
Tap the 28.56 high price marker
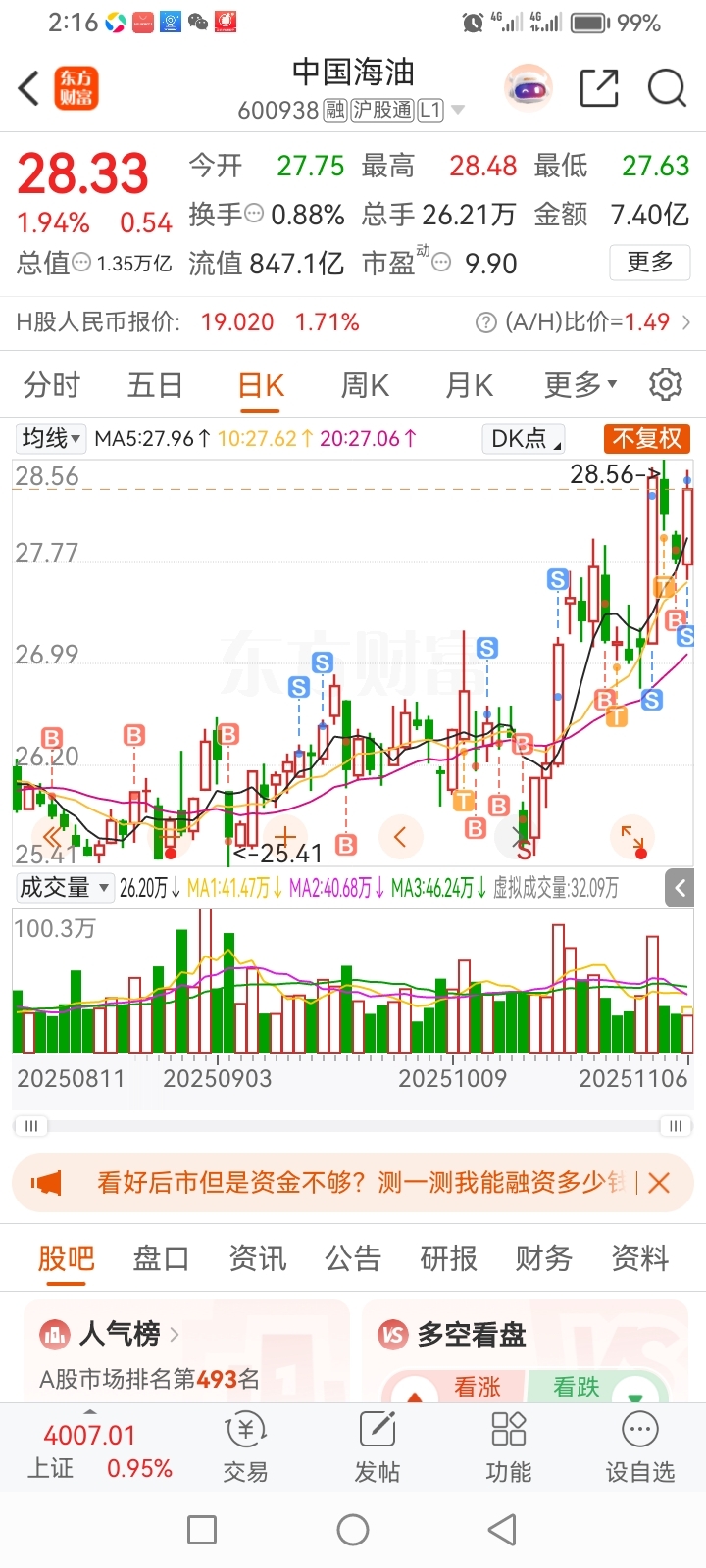pyautogui.click(x=615, y=474)
